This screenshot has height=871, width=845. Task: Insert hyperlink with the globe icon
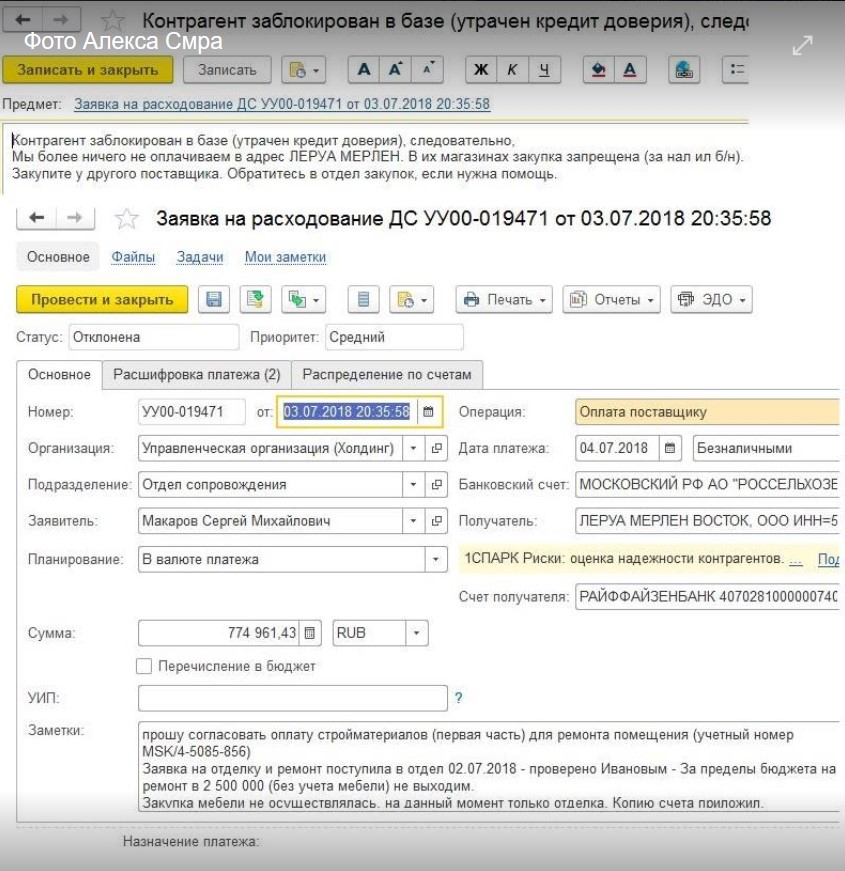click(x=684, y=70)
